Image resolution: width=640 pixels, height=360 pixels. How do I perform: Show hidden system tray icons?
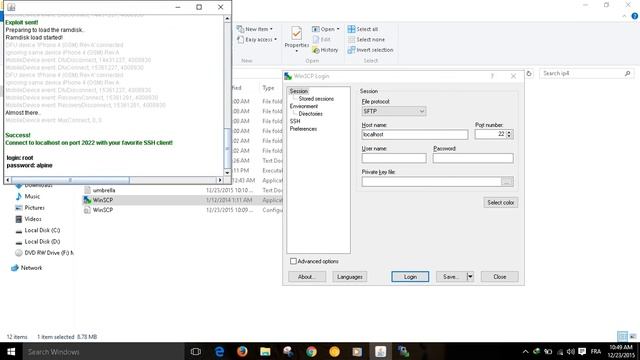tap(525, 351)
